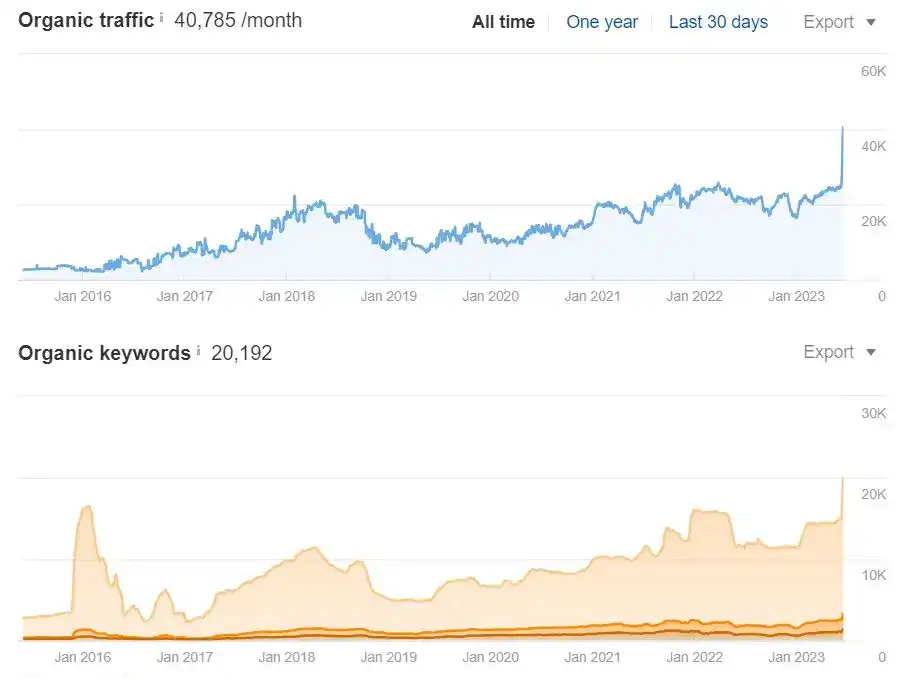Click the 60K label on traffic y-axis
The width and height of the screenshot is (904, 678).
point(873,71)
